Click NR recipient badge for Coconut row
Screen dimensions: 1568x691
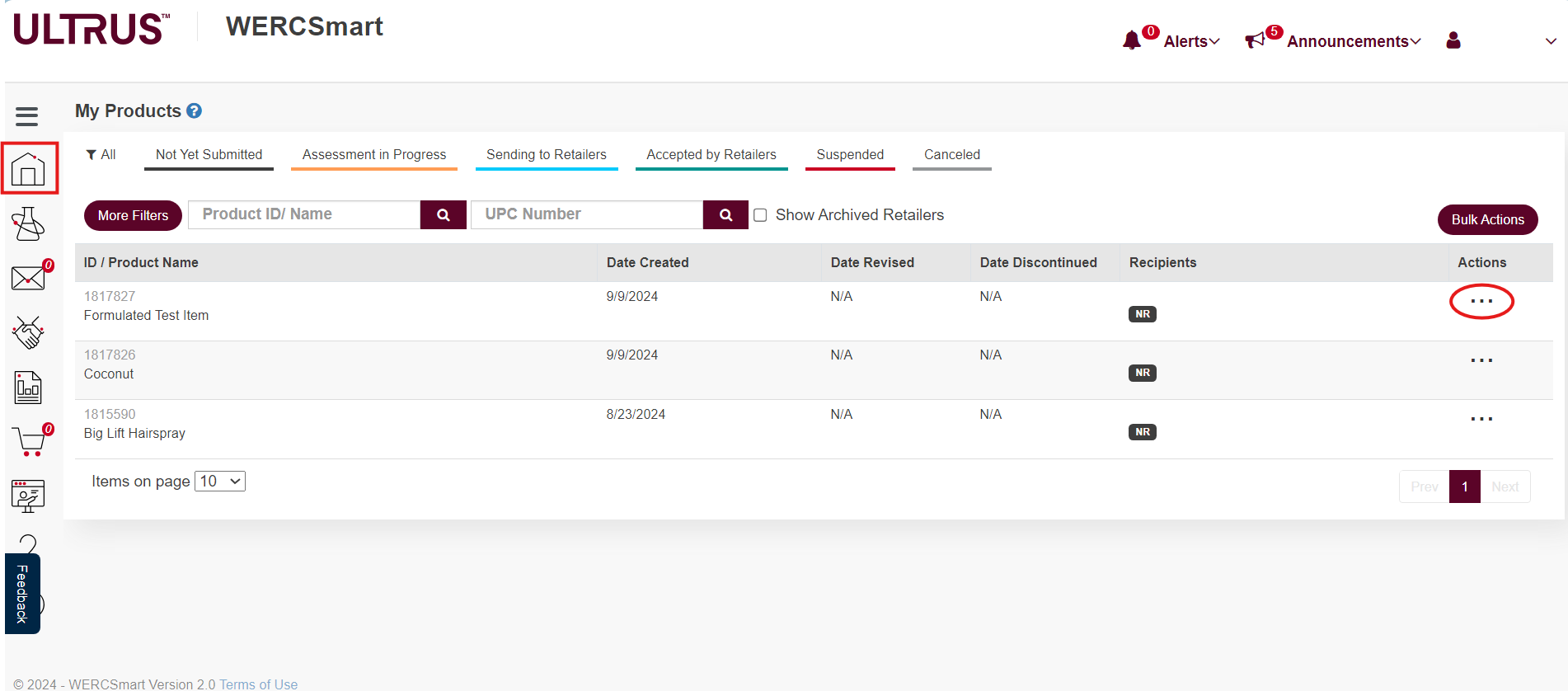[x=1143, y=373]
